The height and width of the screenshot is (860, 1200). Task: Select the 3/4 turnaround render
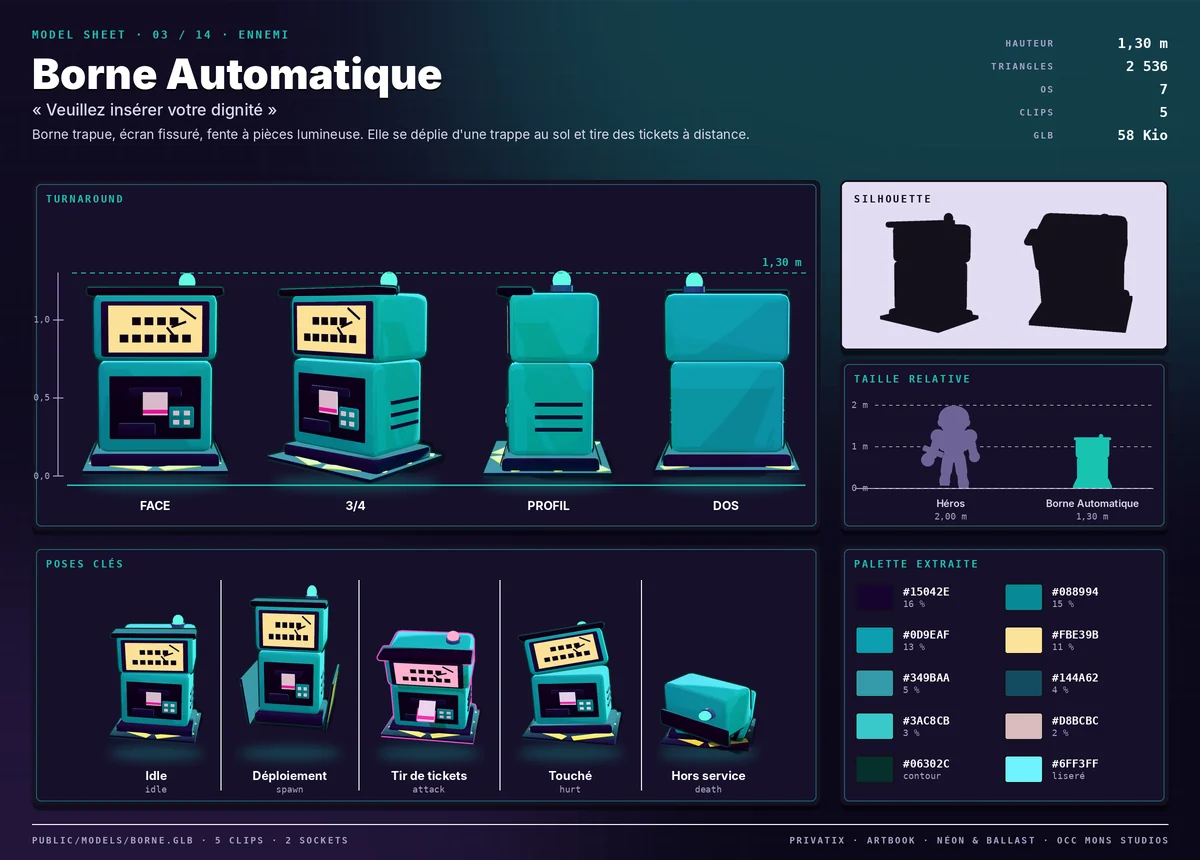[x=355, y=375]
